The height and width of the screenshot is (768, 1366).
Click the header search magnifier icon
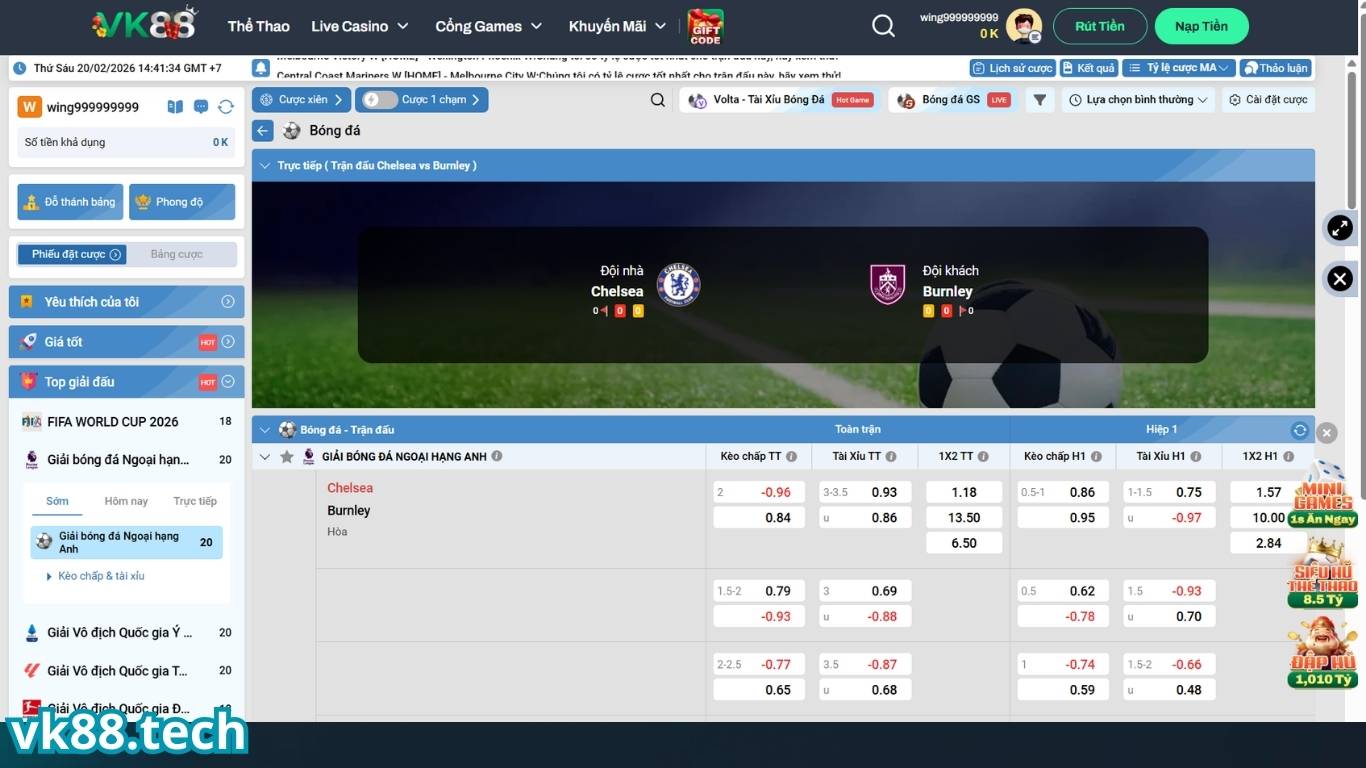[x=883, y=27]
